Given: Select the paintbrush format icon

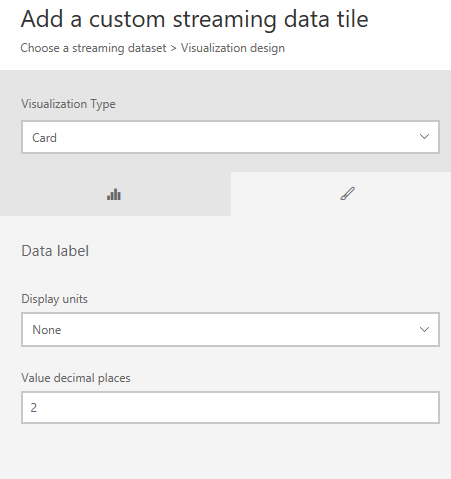Looking at the screenshot, I should [x=347, y=194].
